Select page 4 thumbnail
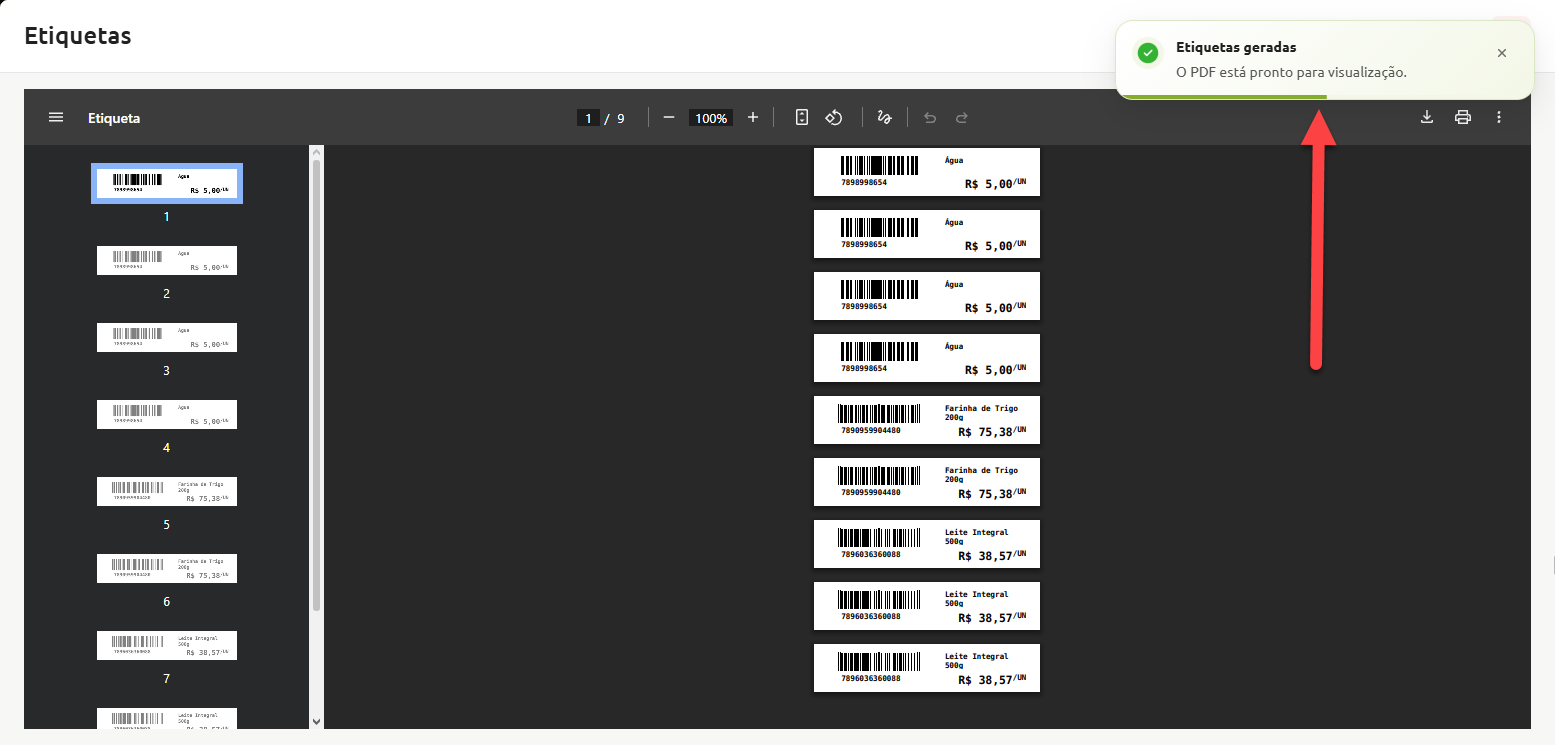 (x=167, y=414)
